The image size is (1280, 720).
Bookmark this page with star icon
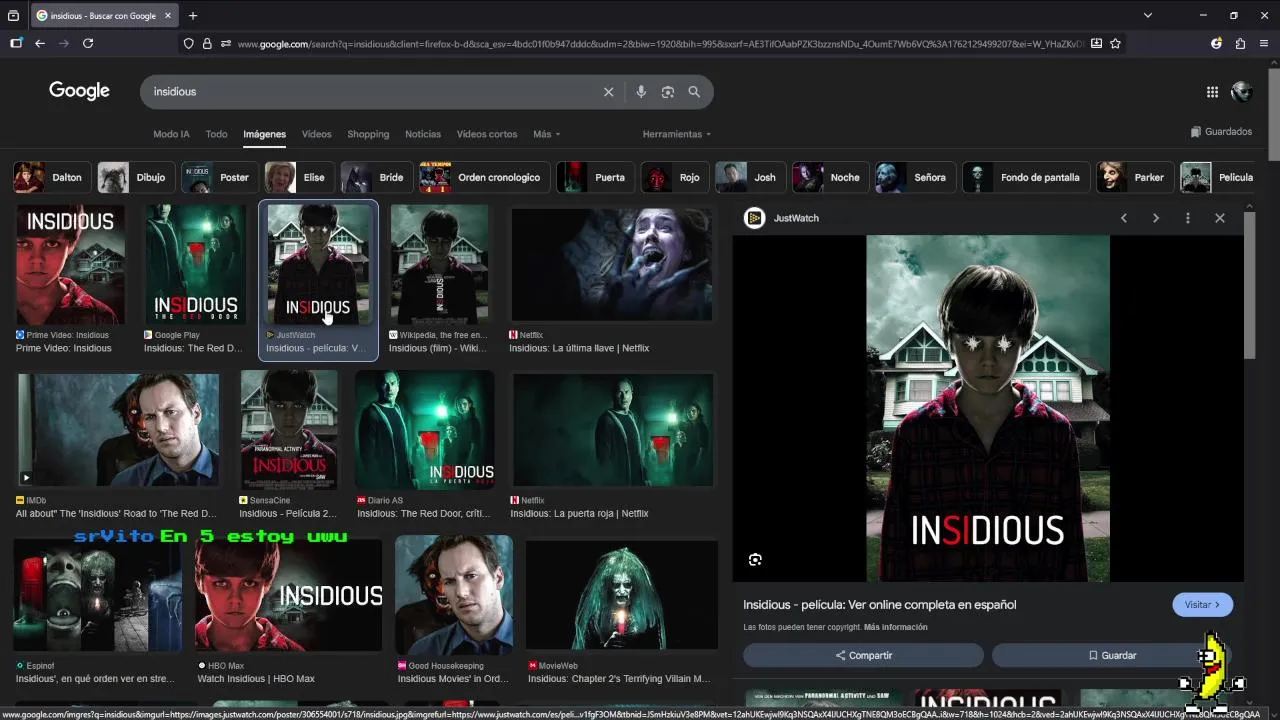tap(1116, 44)
